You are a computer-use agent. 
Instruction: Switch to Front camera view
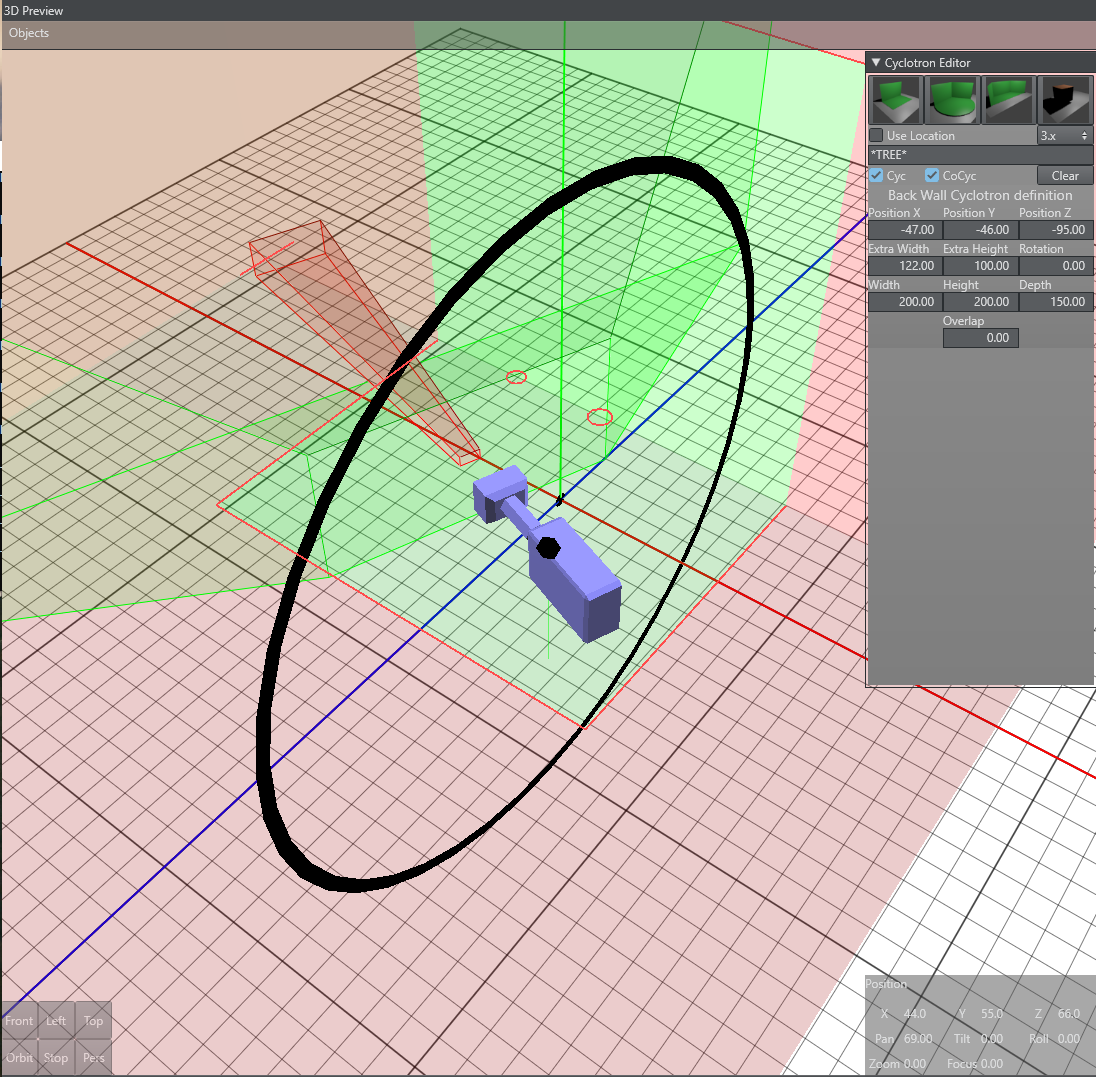pos(19,1021)
